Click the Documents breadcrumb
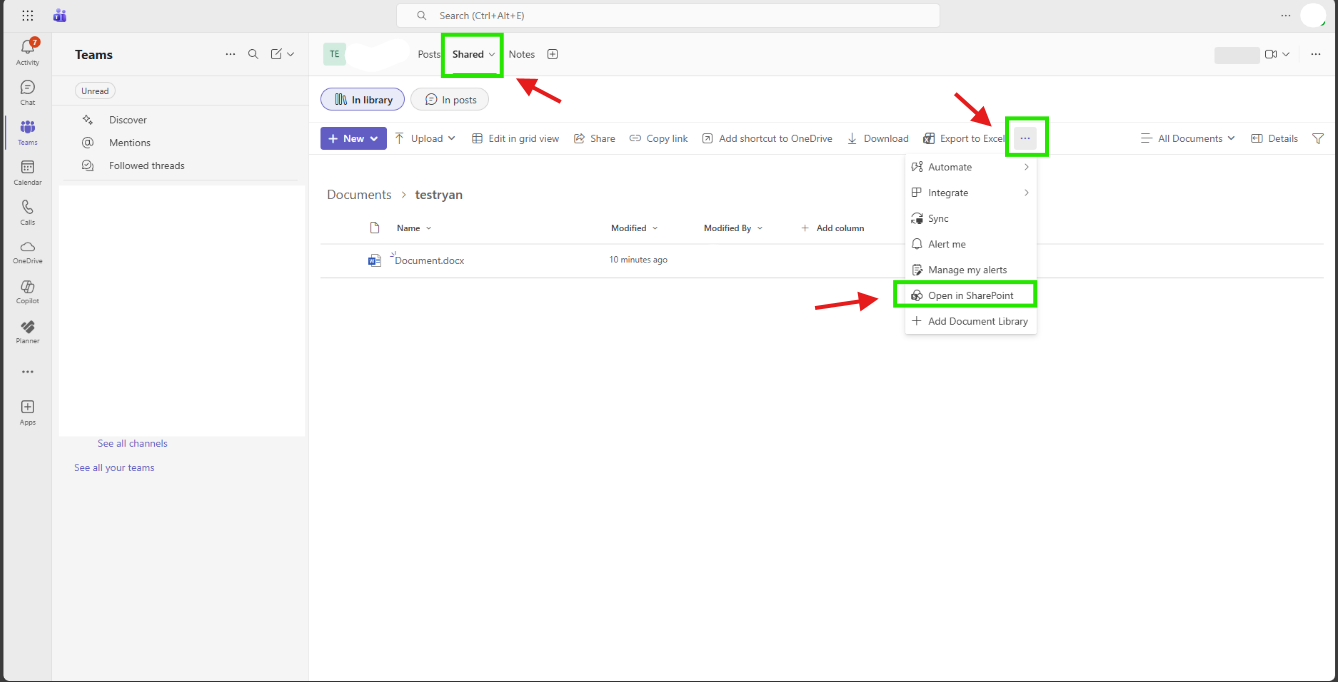The image size is (1338, 682). tap(359, 195)
